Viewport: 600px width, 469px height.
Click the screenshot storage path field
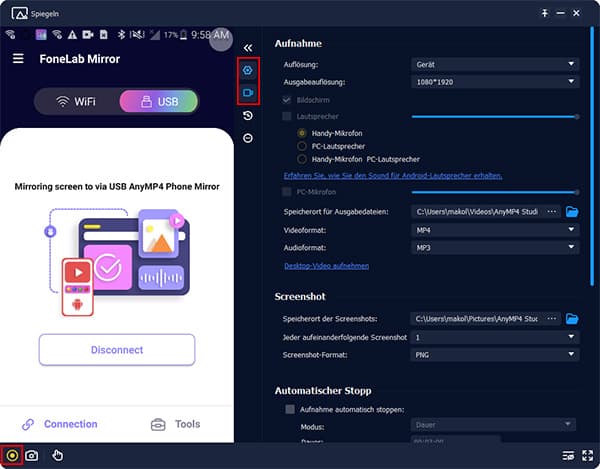tap(477, 319)
